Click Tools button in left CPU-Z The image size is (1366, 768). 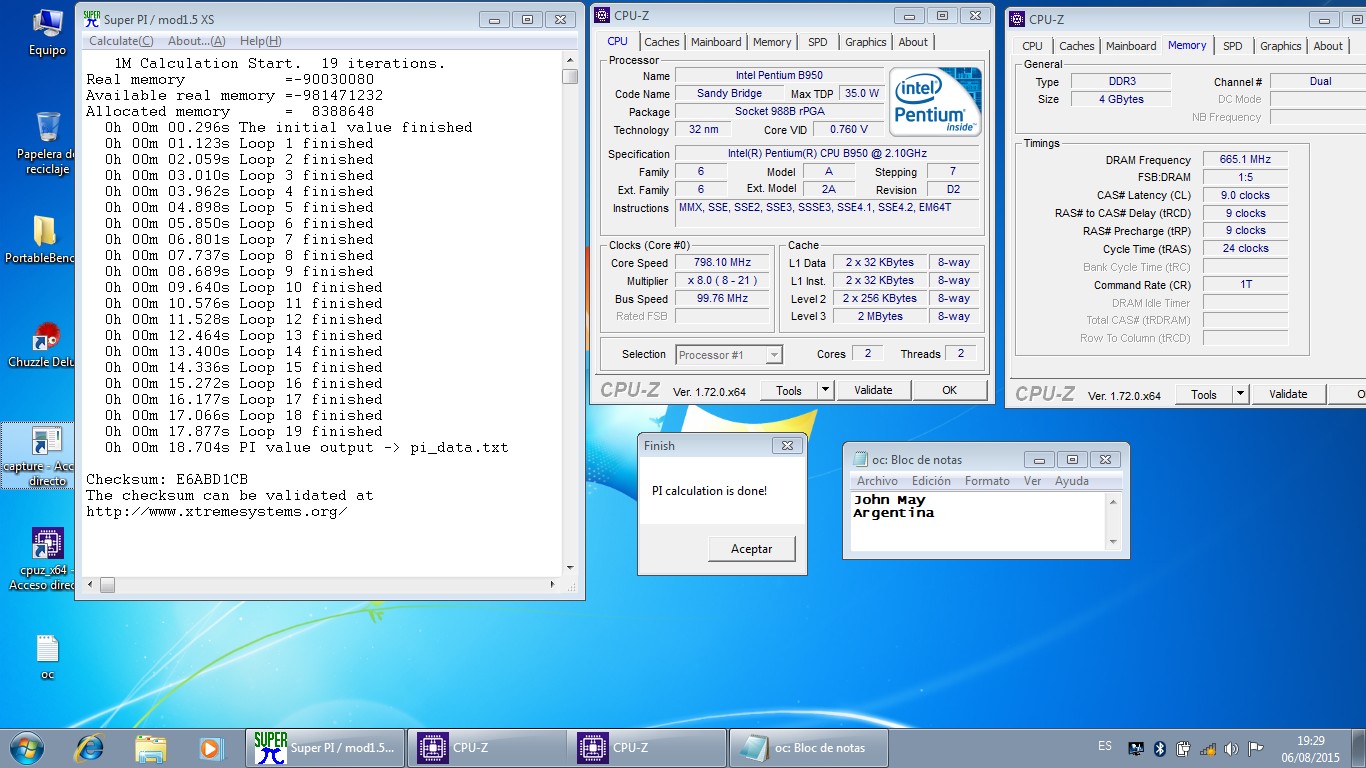(789, 390)
